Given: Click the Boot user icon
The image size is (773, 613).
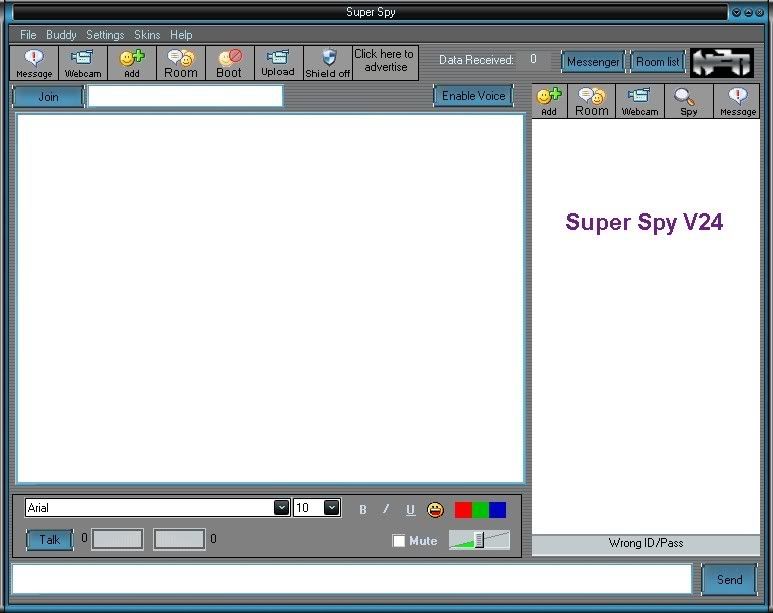Looking at the screenshot, I should tap(229, 63).
